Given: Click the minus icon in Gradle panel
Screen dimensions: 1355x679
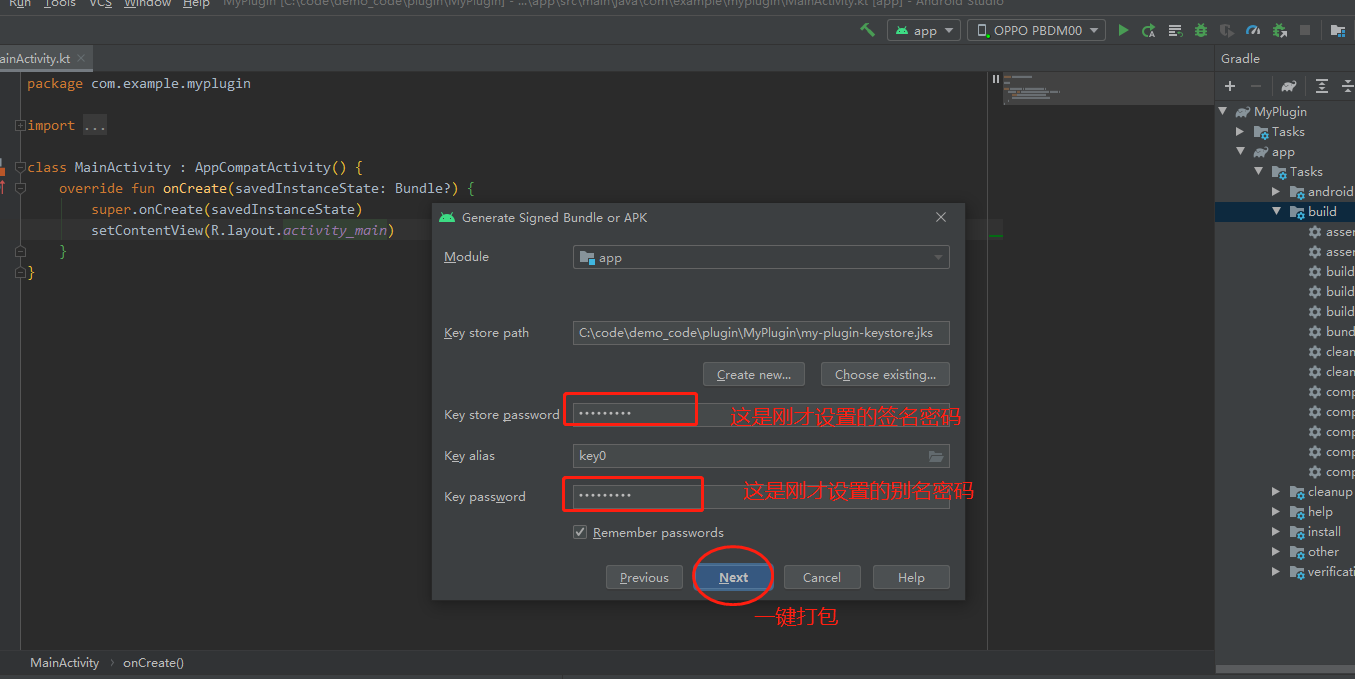Looking at the screenshot, I should [x=1256, y=86].
